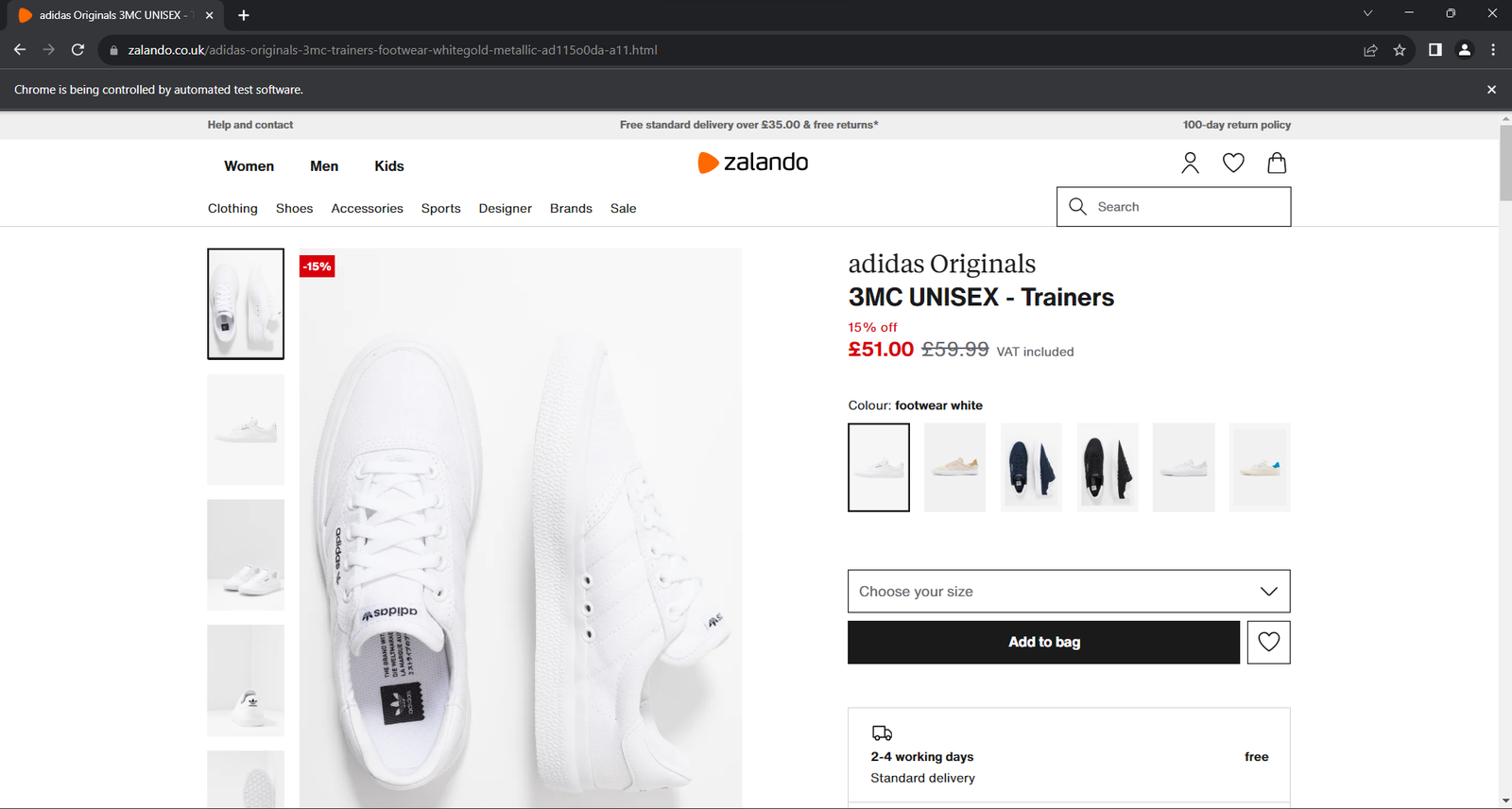Switch to the Men section
Viewport: 1512px width, 809px height.
[x=324, y=166]
